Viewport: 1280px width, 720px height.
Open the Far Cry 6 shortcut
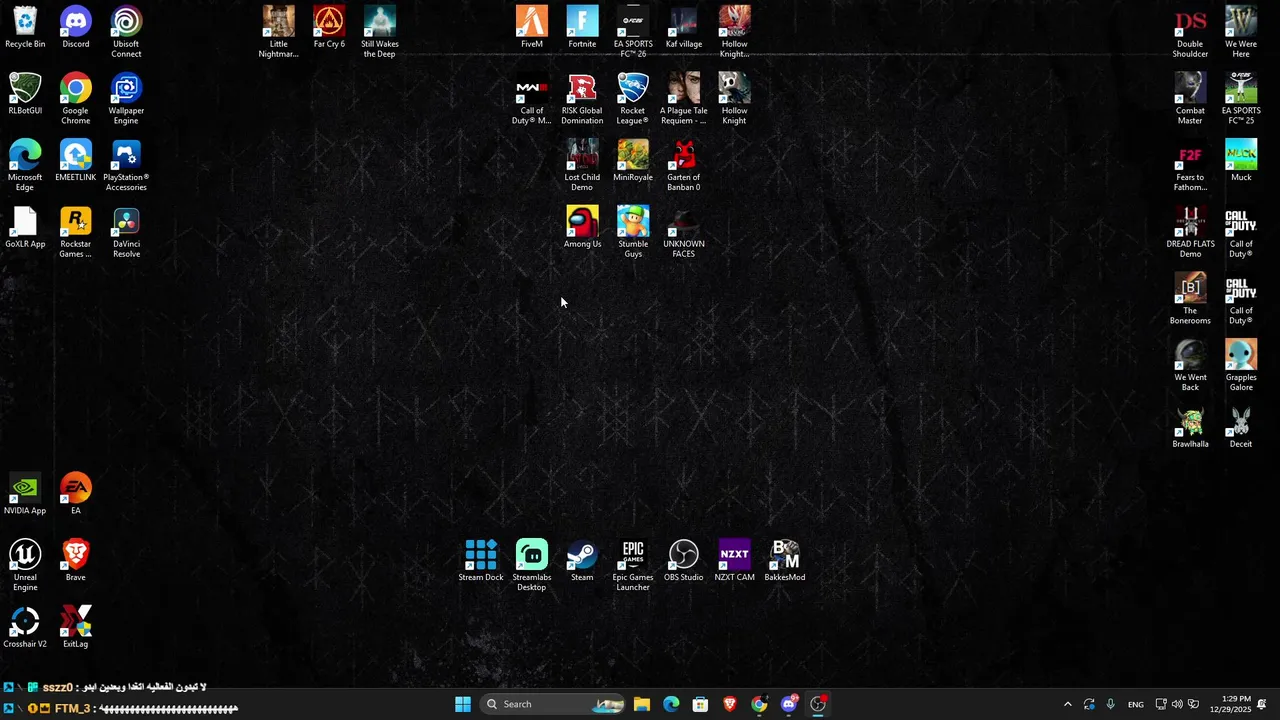329,28
